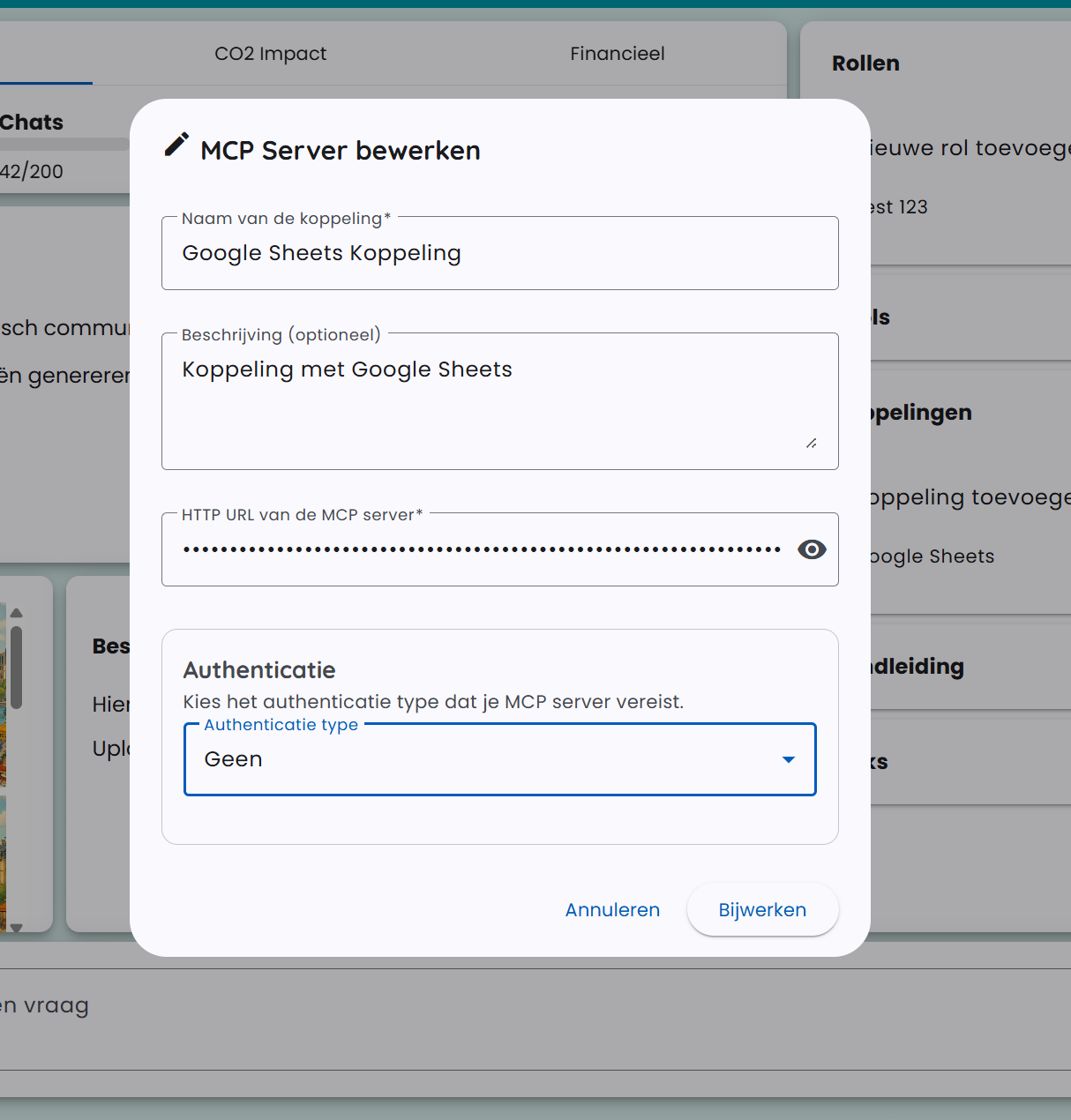Focus the Naam van de koppeling field
Screen dimensions: 1071x1120
(499, 254)
